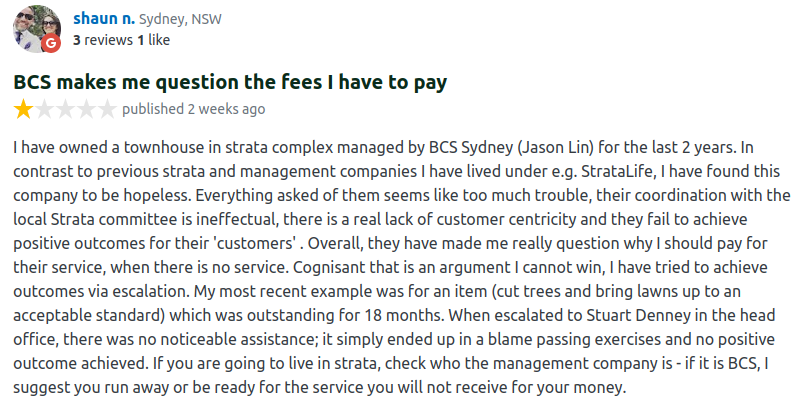
Task: Open shaun n.'s profile picture
Action: pos(35,29)
